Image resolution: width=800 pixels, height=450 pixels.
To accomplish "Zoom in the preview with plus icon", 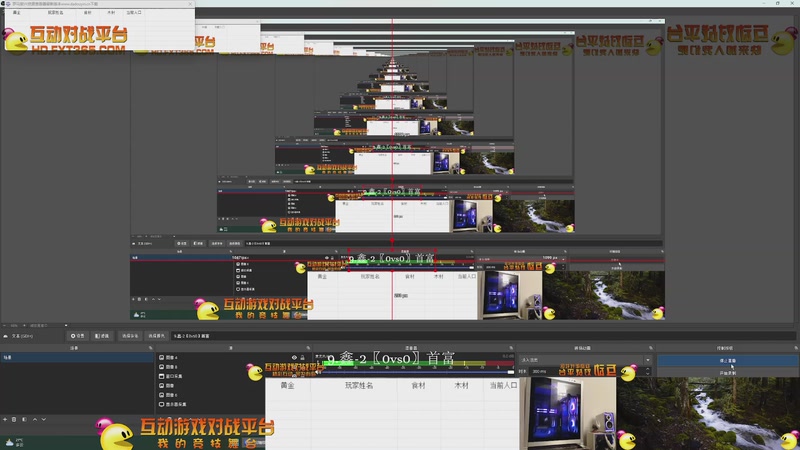I will 24,326.
